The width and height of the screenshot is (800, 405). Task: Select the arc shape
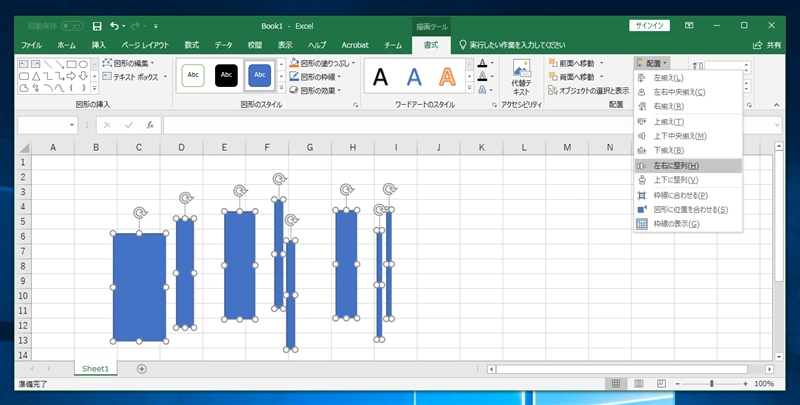47,88
